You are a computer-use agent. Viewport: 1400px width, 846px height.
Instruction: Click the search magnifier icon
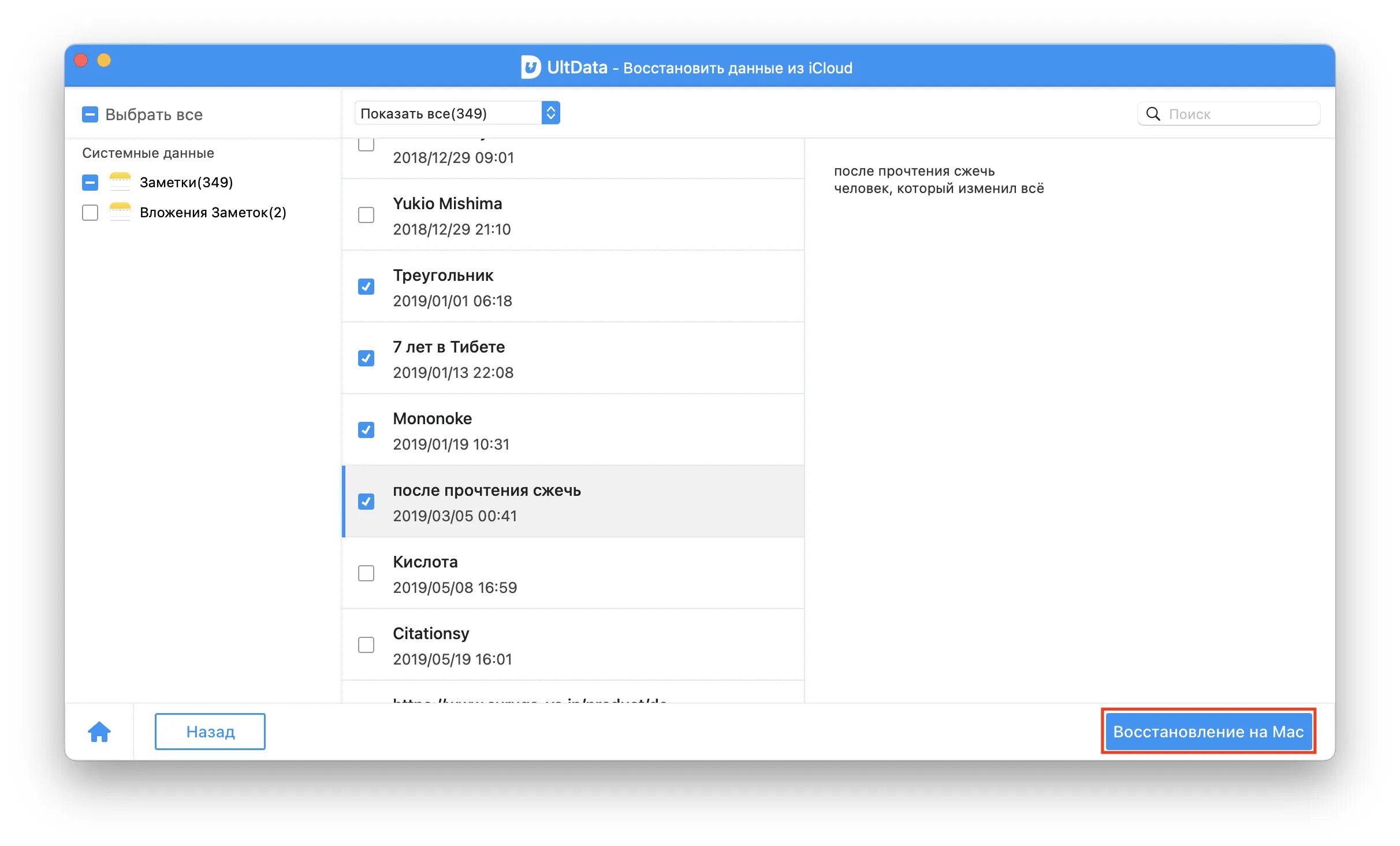pyautogui.click(x=1153, y=114)
